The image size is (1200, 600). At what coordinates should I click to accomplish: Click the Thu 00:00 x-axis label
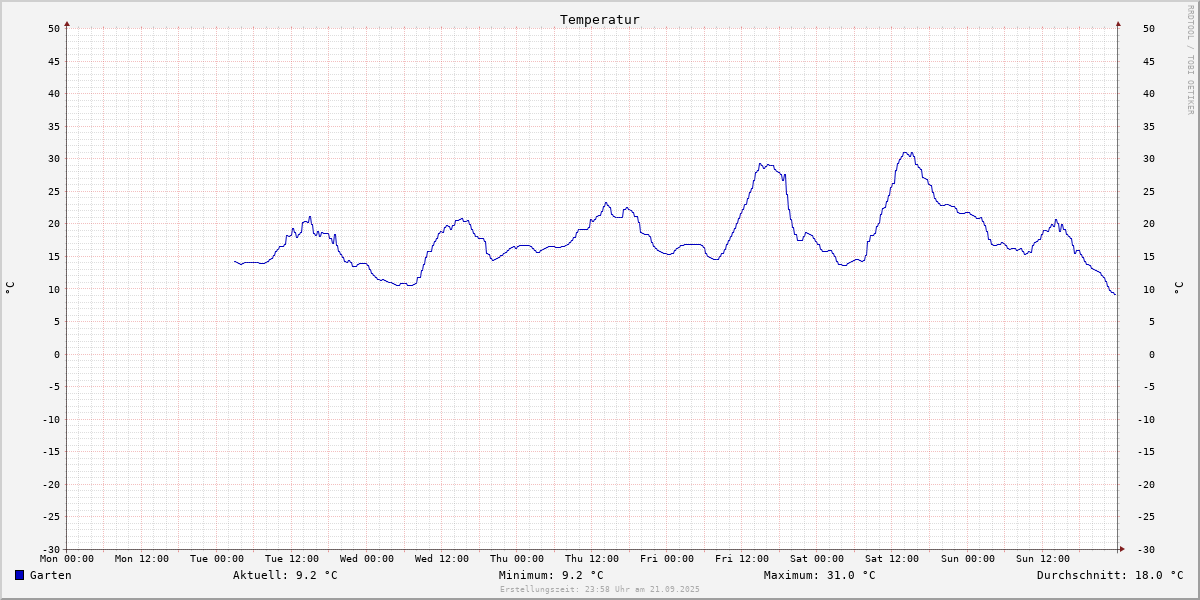tap(517, 559)
